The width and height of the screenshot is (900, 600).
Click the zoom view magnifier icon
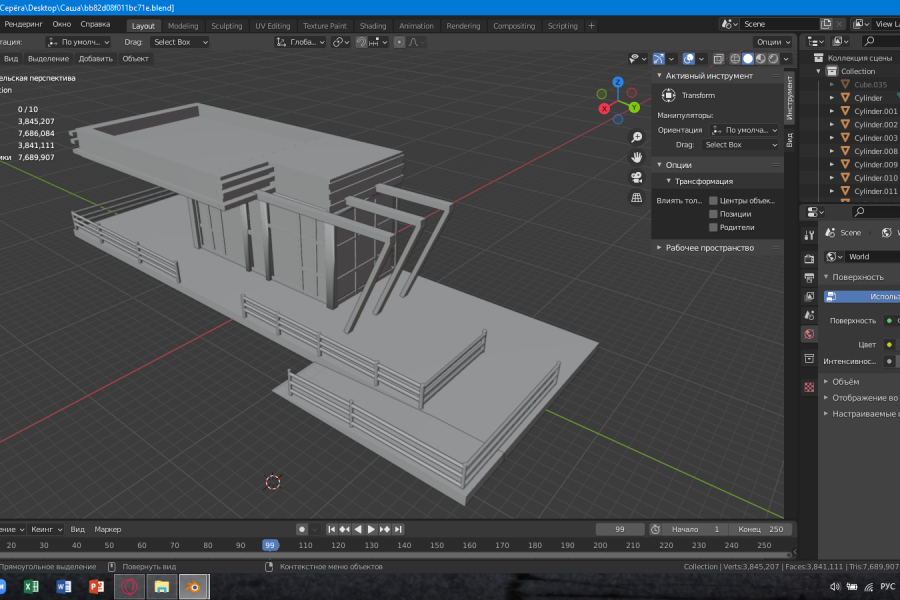pos(636,138)
